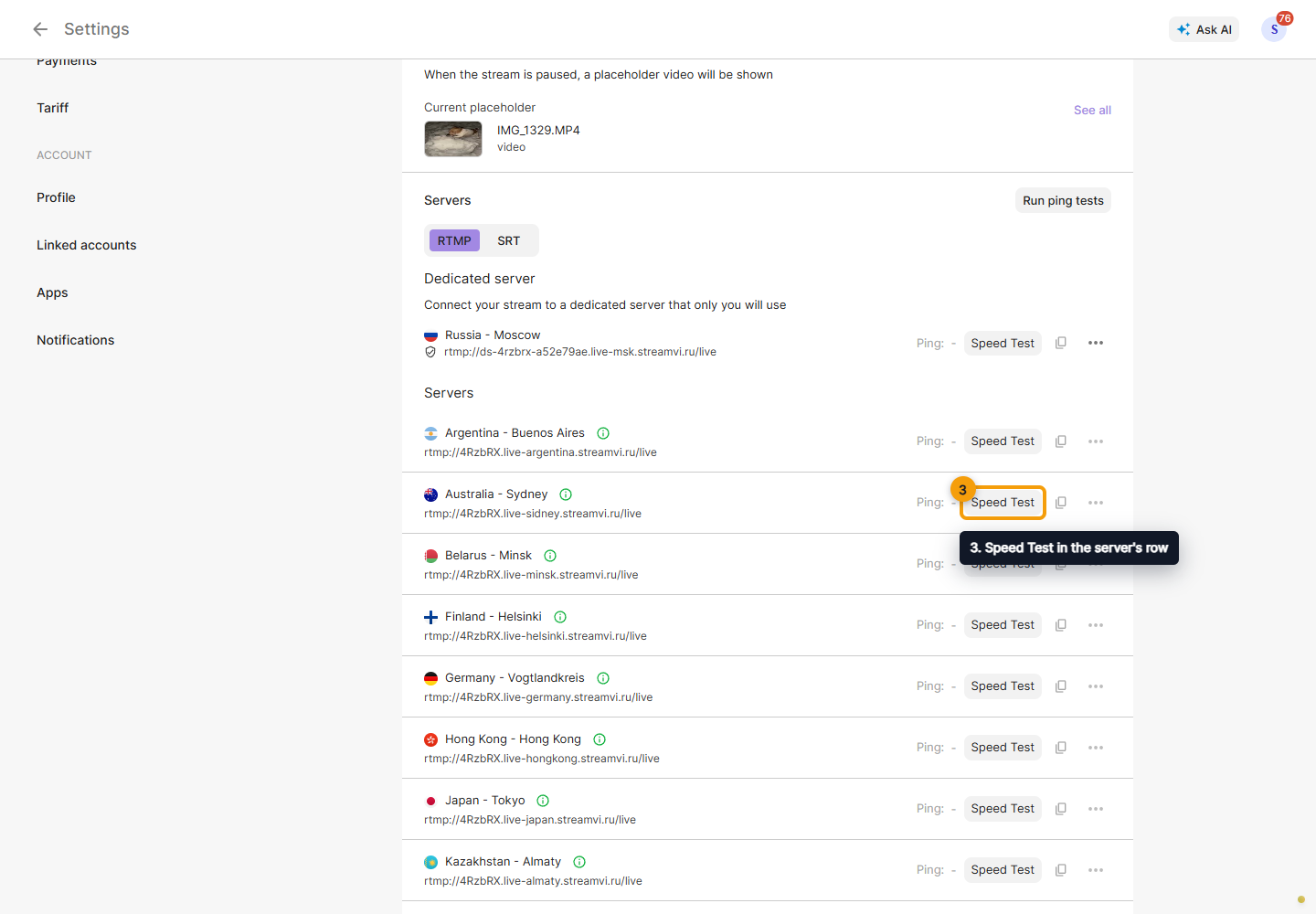1316x914 pixels.
Task: Show info for Australia - Sydney server
Action: pyautogui.click(x=566, y=494)
